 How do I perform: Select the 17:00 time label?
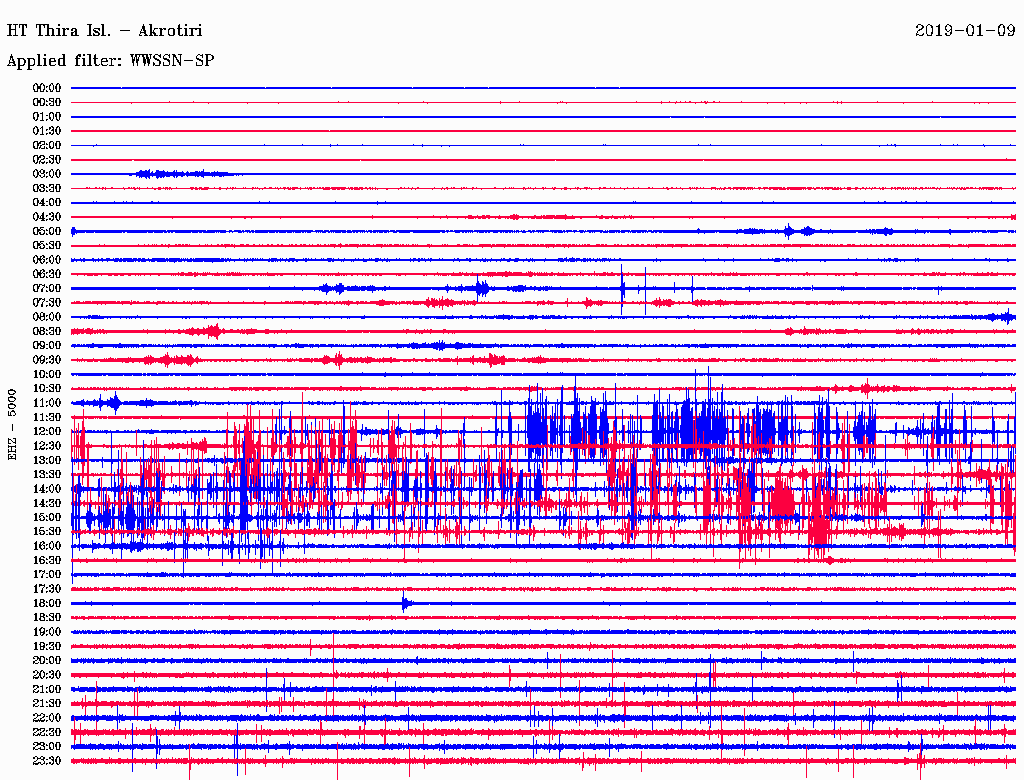[46, 575]
